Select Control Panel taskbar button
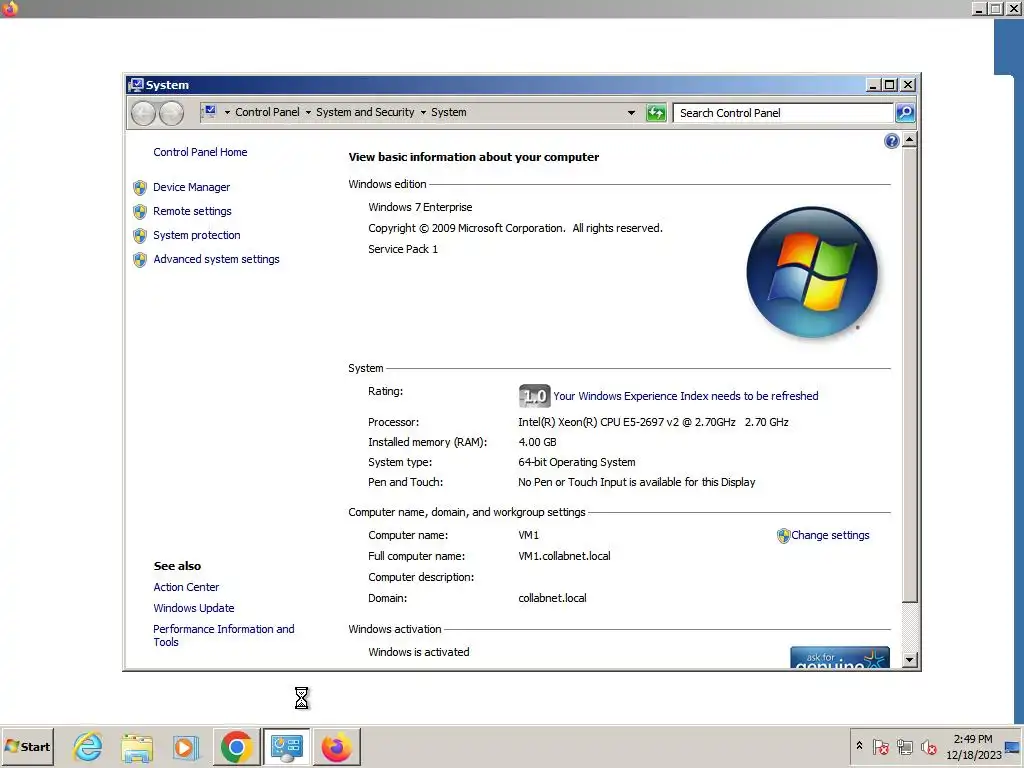 pos(286,747)
